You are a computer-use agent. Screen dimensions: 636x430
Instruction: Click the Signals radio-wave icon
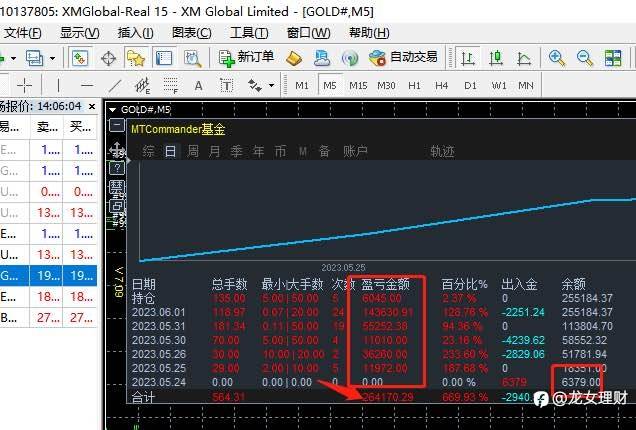click(x=350, y=58)
